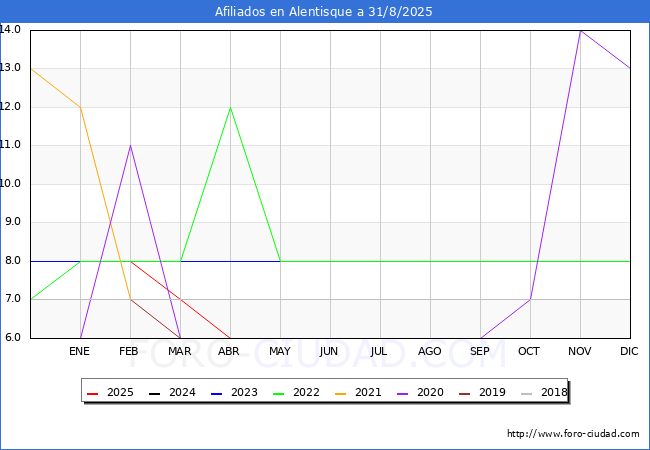The image size is (650, 450).
Task: Click the dark red 2019 legend swatch
Action: point(465,393)
